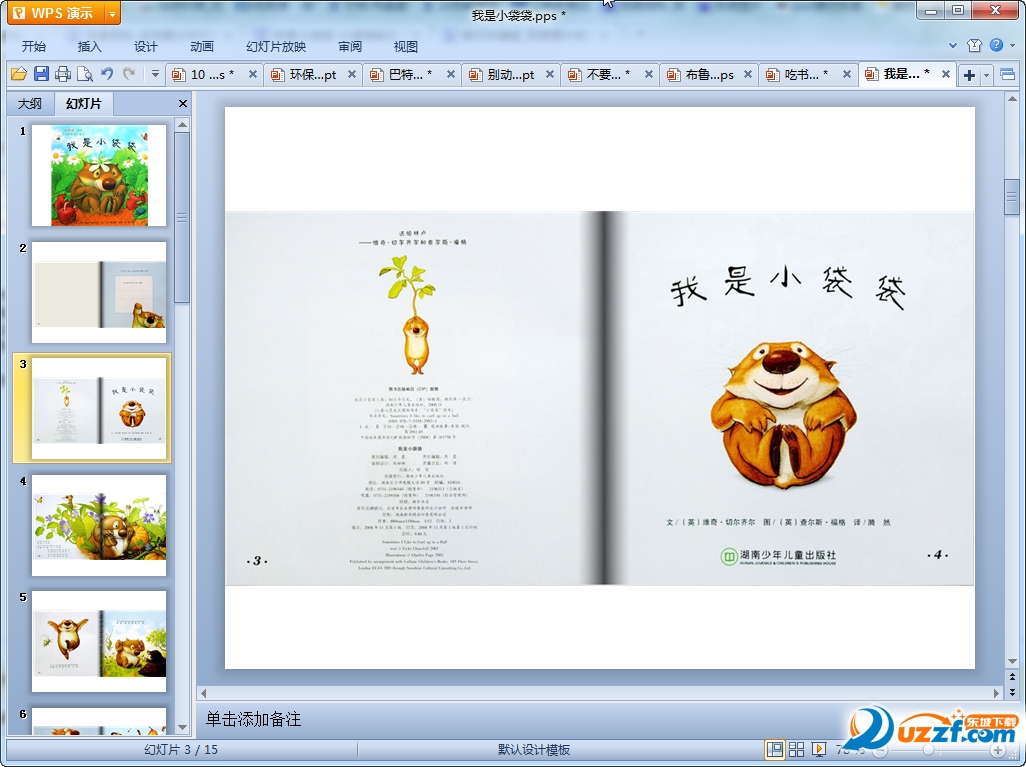Add a new document tab with plus button

pyautogui.click(x=969, y=75)
